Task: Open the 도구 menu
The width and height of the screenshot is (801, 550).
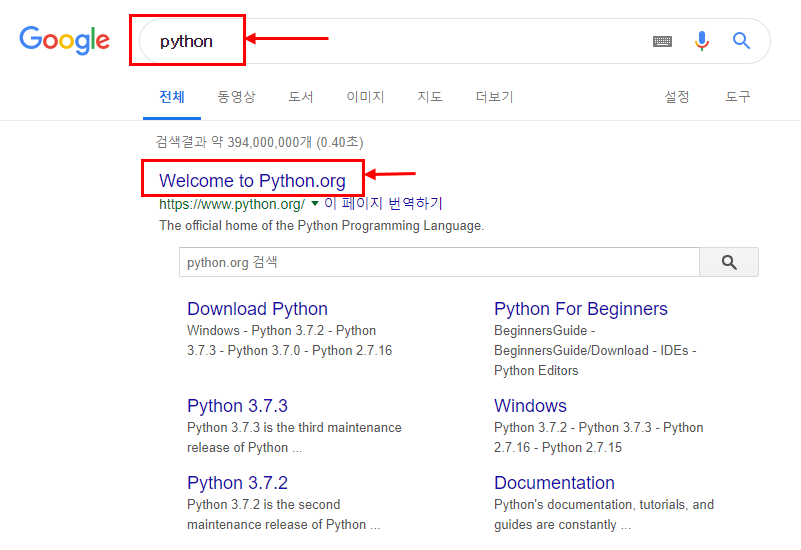Action: tap(738, 97)
